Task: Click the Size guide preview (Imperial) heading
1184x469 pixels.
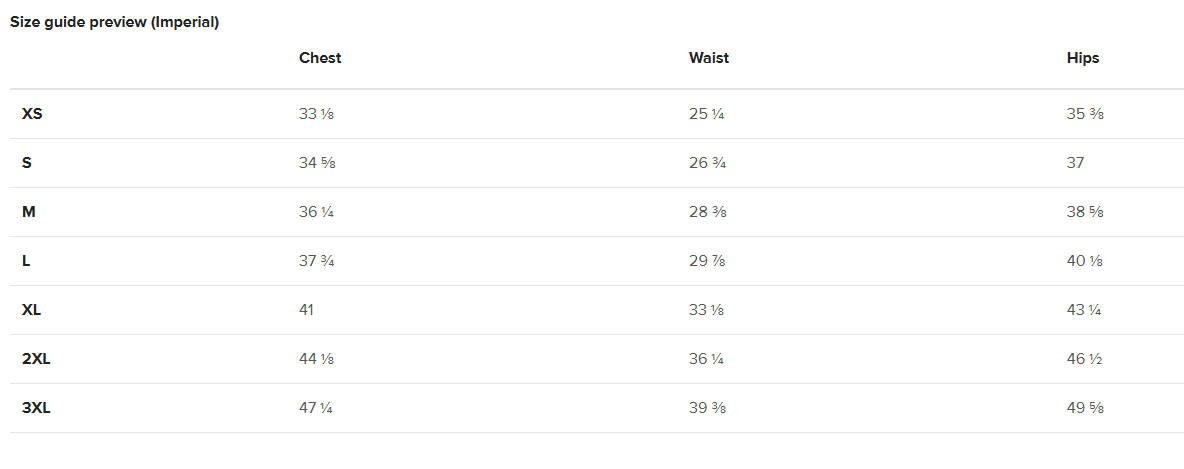Action: tap(115, 22)
